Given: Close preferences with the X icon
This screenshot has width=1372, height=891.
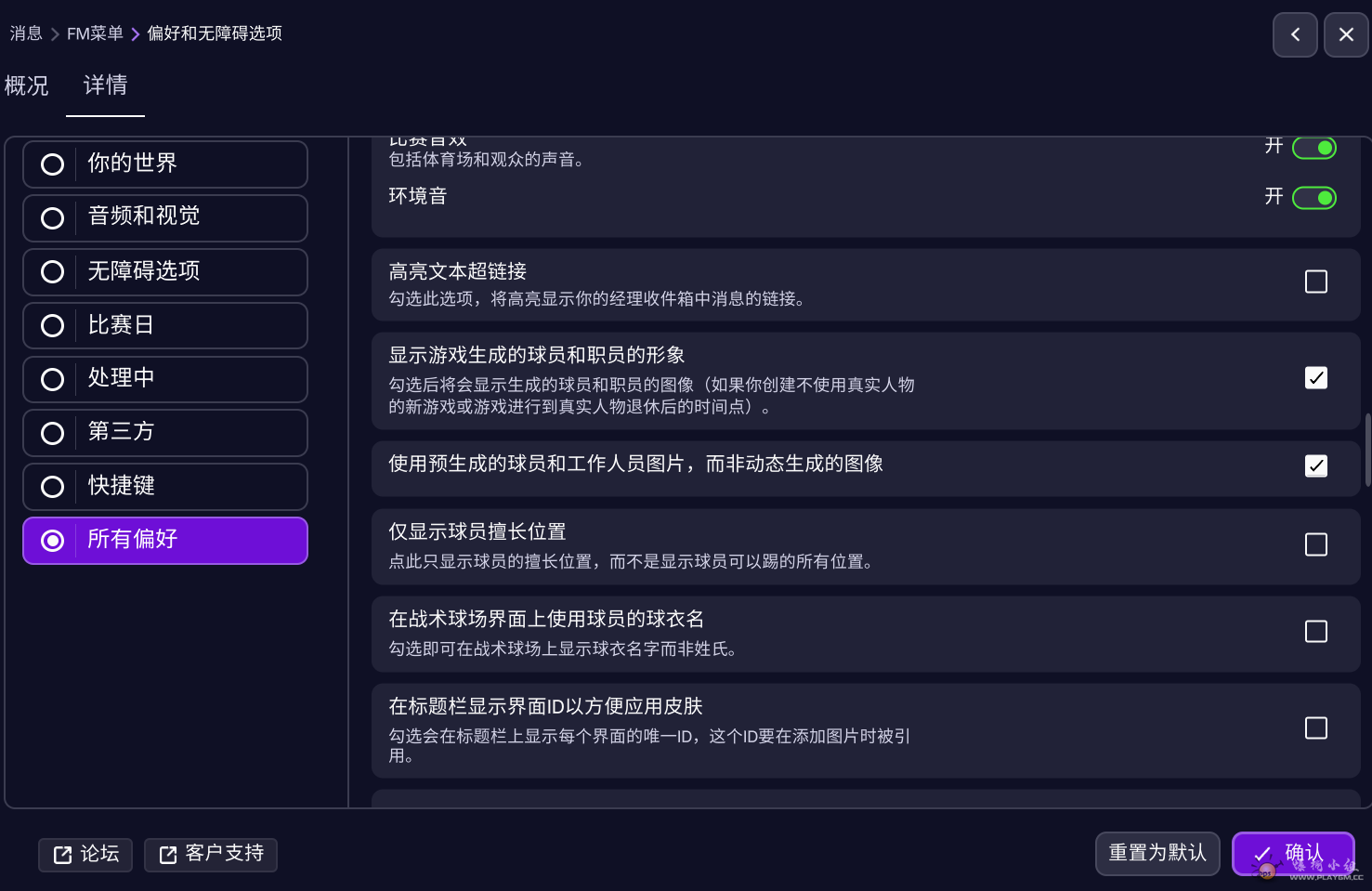Looking at the screenshot, I should 1346,34.
